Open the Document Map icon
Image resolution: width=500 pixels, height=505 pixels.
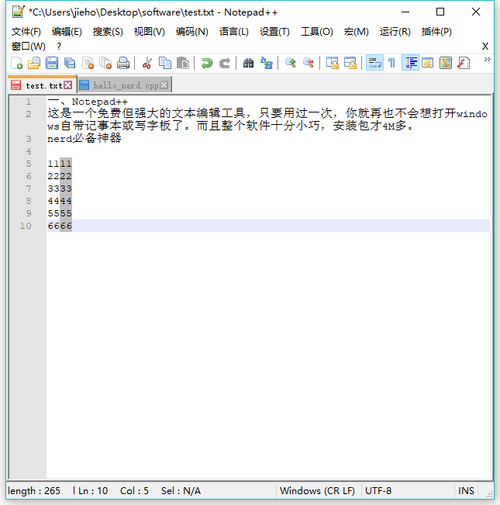click(x=446, y=63)
